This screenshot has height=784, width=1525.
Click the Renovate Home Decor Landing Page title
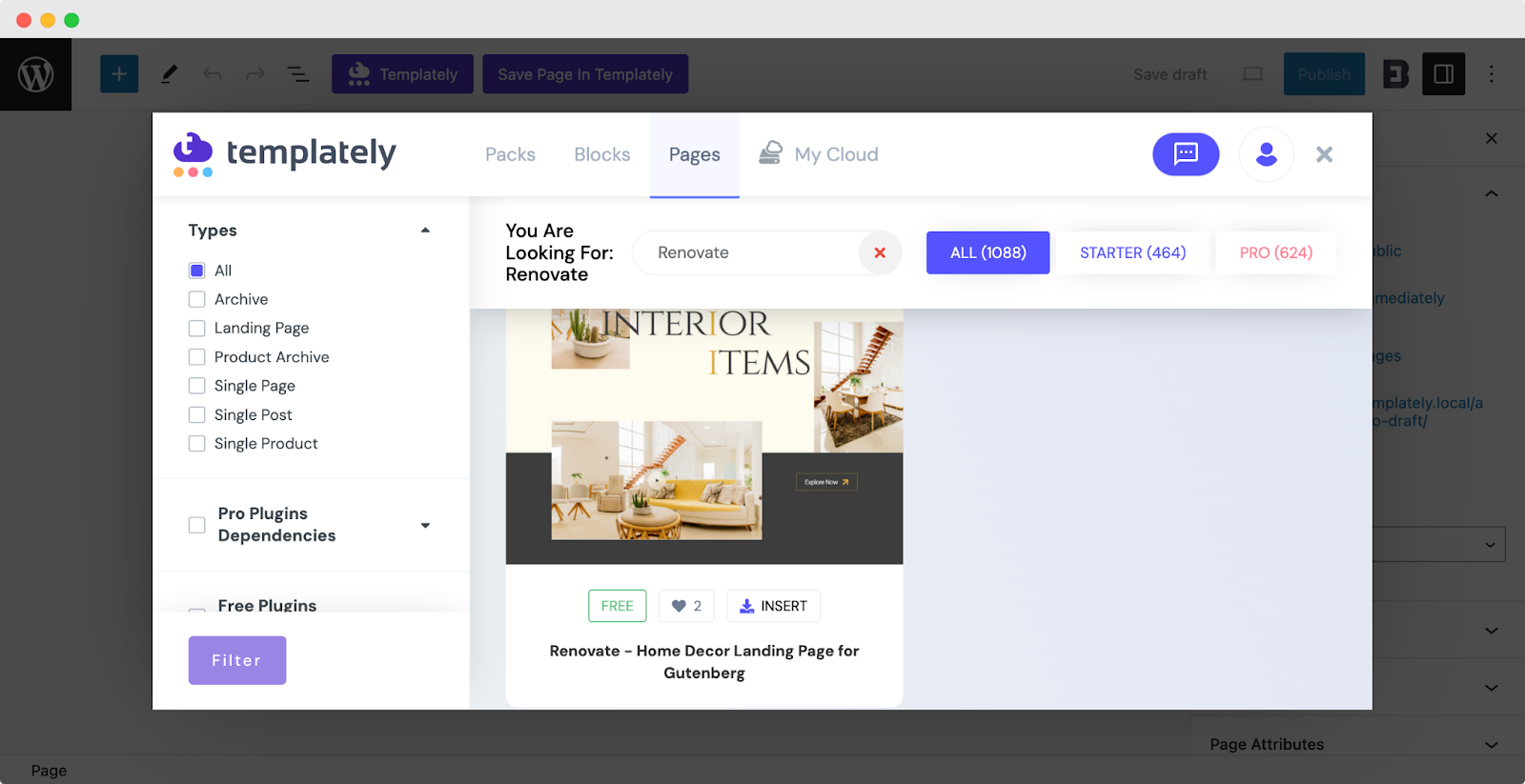704,661
